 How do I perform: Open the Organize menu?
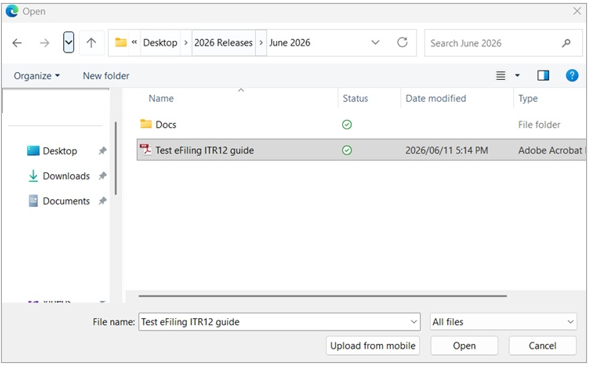coord(37,76)
